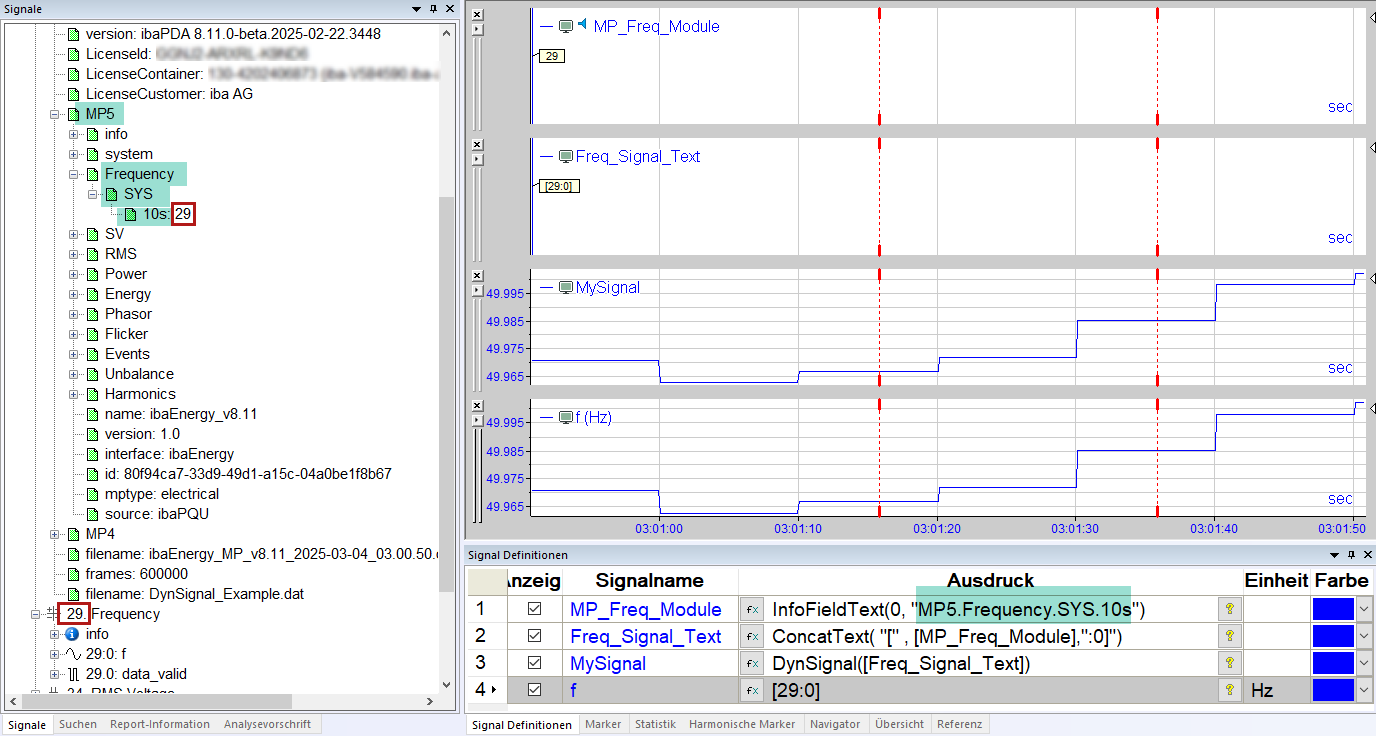This screenshot has height=736, width=1376.
Task: Expand the RMS tree node
Action: (73, 254)
